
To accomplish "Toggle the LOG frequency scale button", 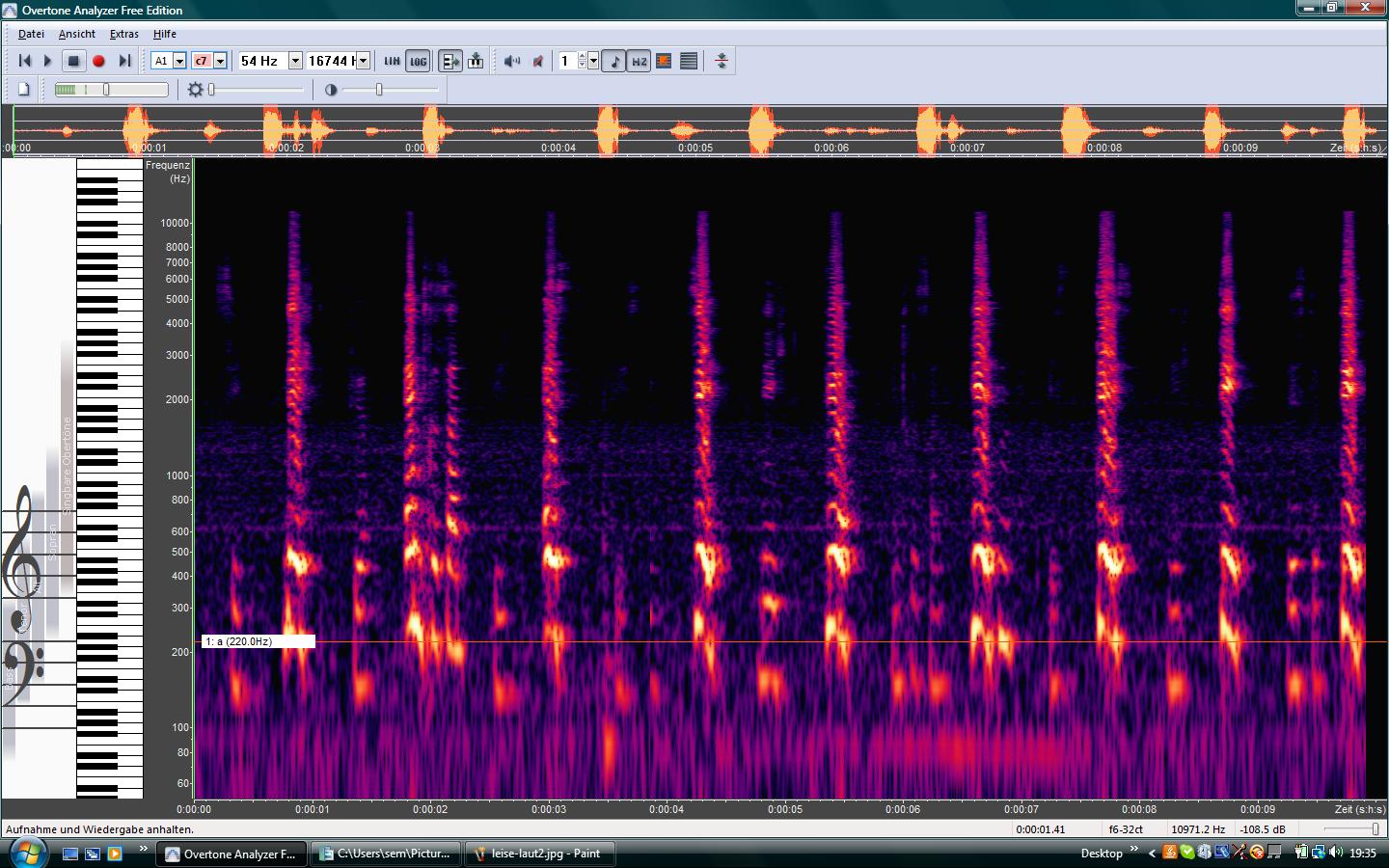I will (418, 61).
